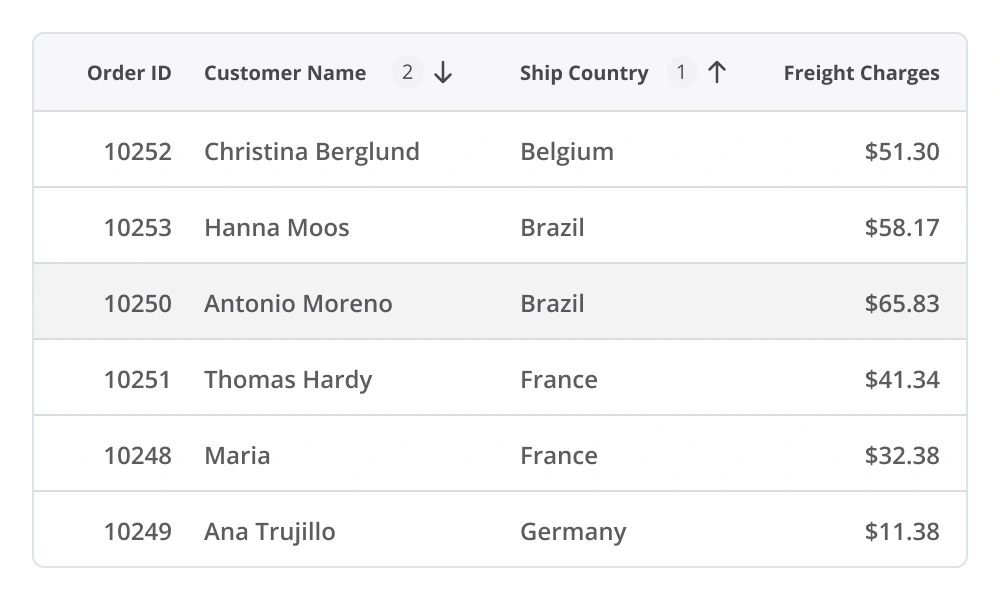Select the $65.83 freight cell
Viewport: 1000px width, 600px height.
click(x=902, y=304)
